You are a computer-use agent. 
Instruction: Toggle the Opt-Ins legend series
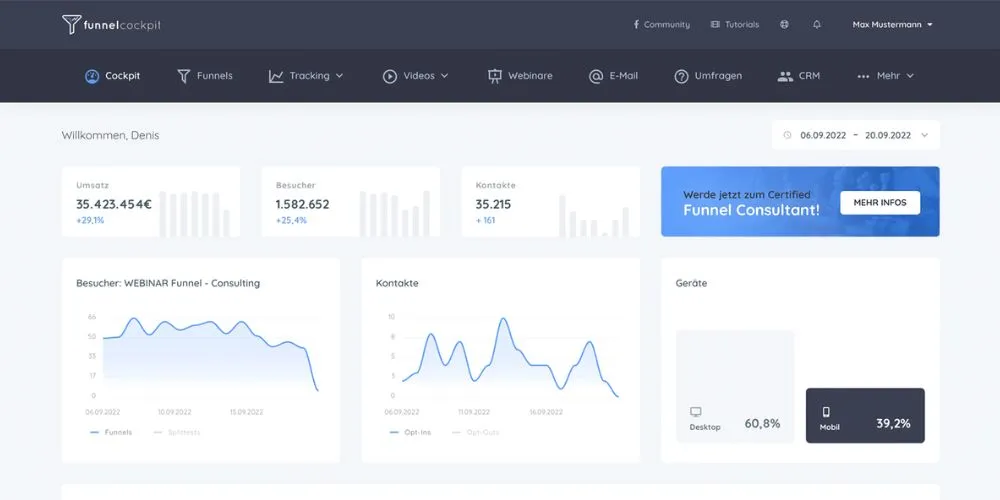click(x=409, y=432)
